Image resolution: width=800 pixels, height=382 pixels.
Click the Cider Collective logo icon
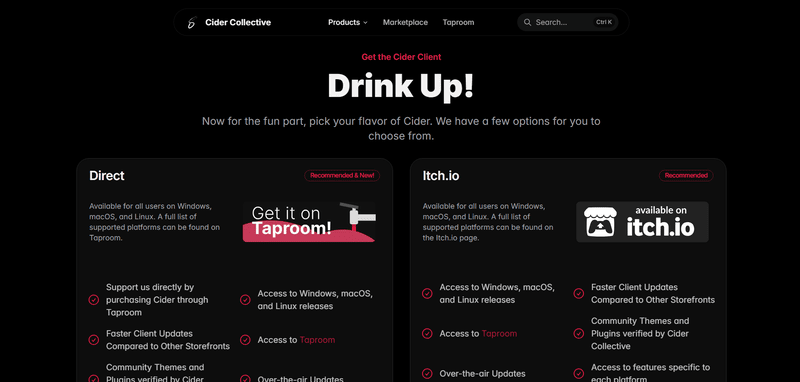click(x=192, y=22)
